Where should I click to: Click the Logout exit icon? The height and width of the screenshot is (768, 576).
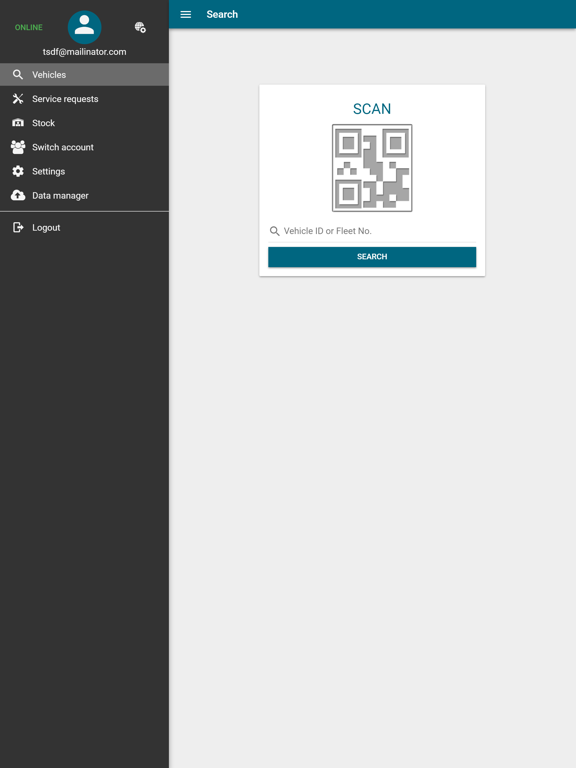click(x=18, y=227)
